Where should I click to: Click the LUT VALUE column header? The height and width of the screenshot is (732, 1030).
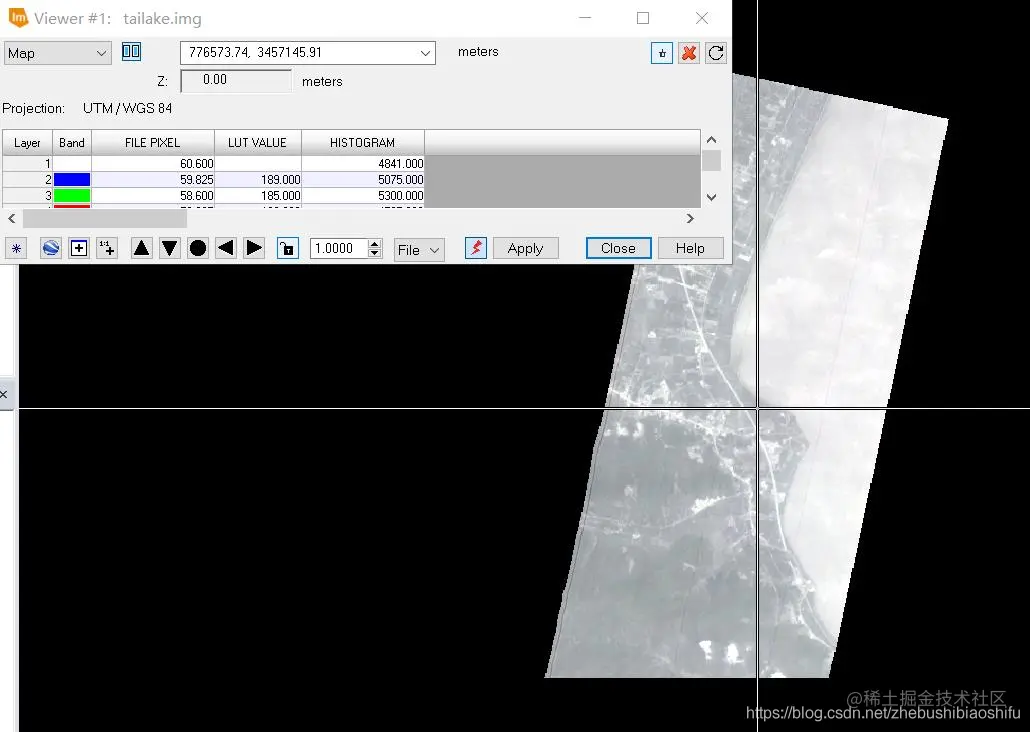pyautogui.click(x=258, y=143)
